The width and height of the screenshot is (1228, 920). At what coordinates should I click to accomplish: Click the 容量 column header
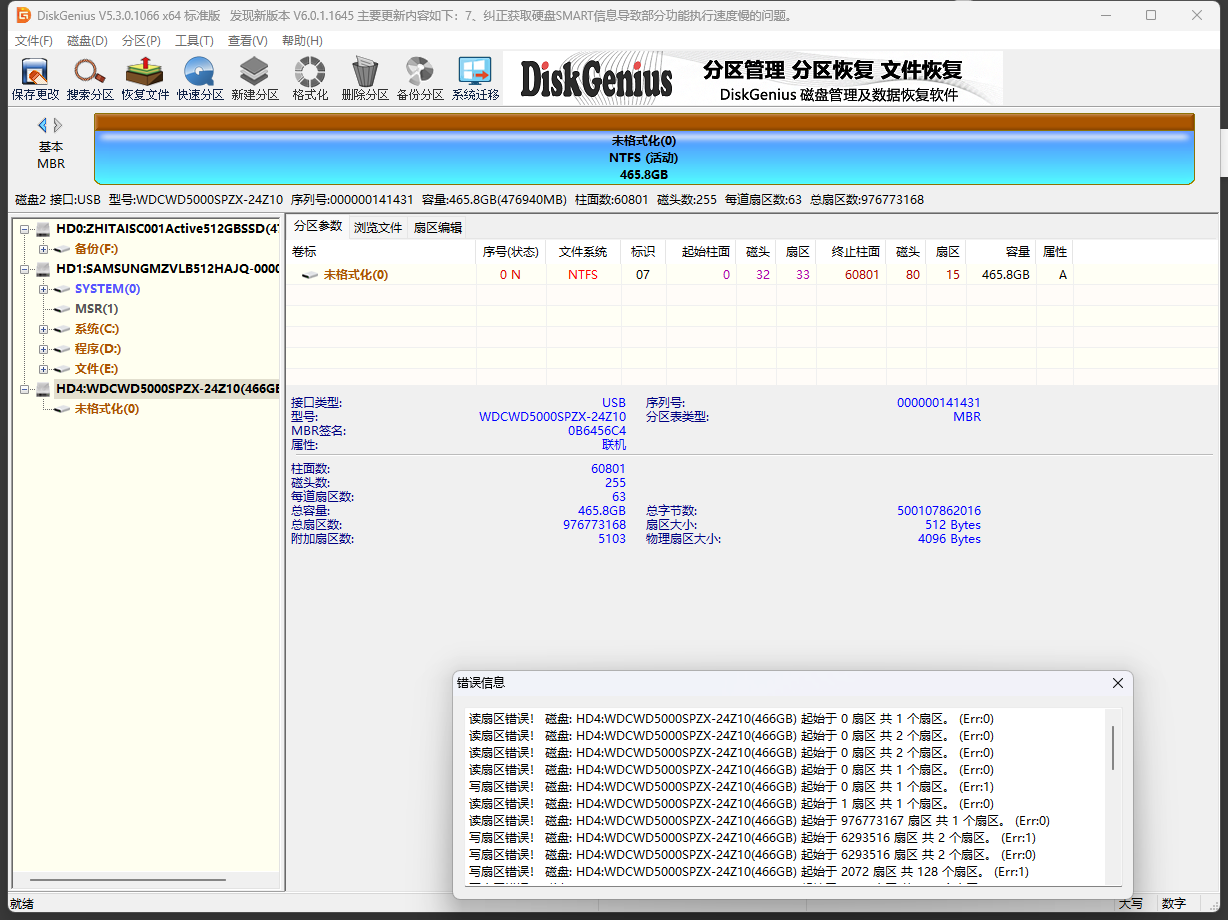coord(1001,251)
